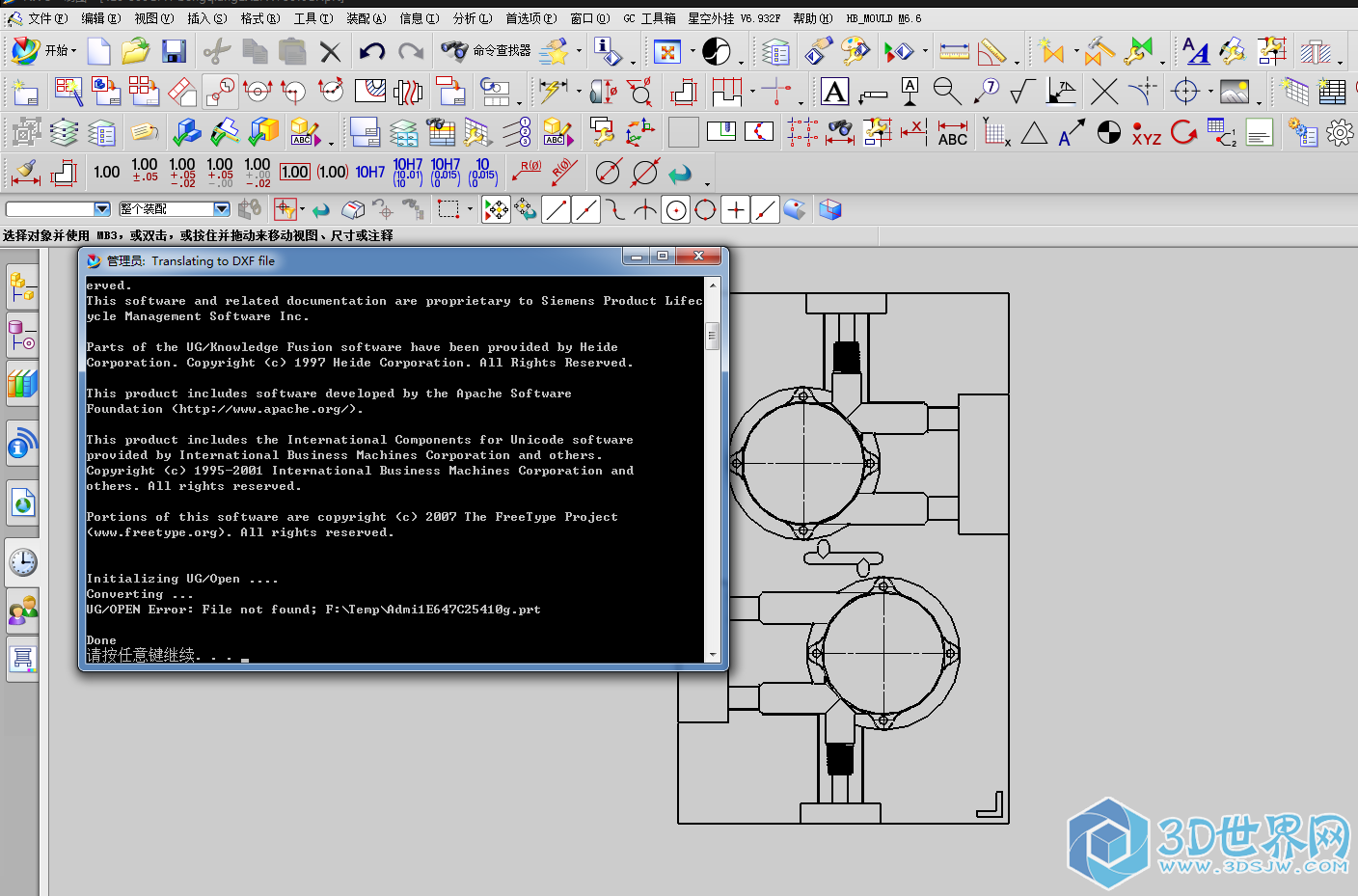
Task: Toggle End Point snap
Action: click(x=556, y=209)
